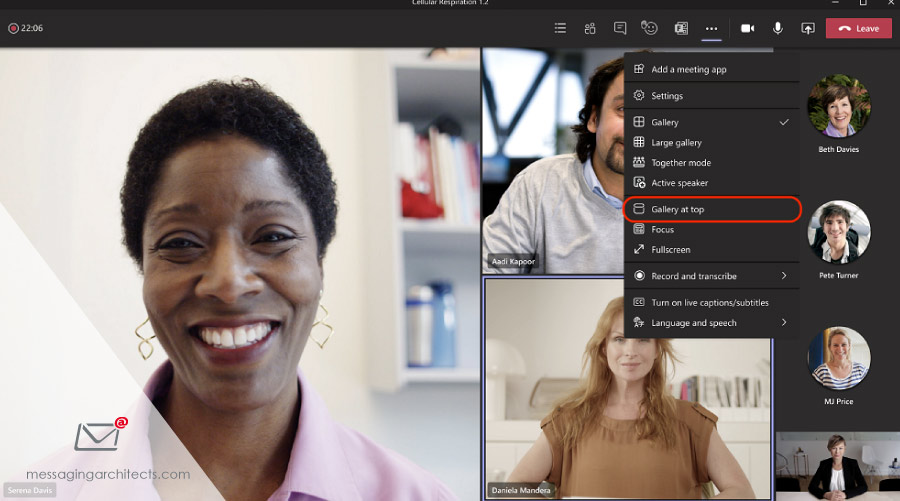
Task: Toggle the camera on or off
Action: 747,28
